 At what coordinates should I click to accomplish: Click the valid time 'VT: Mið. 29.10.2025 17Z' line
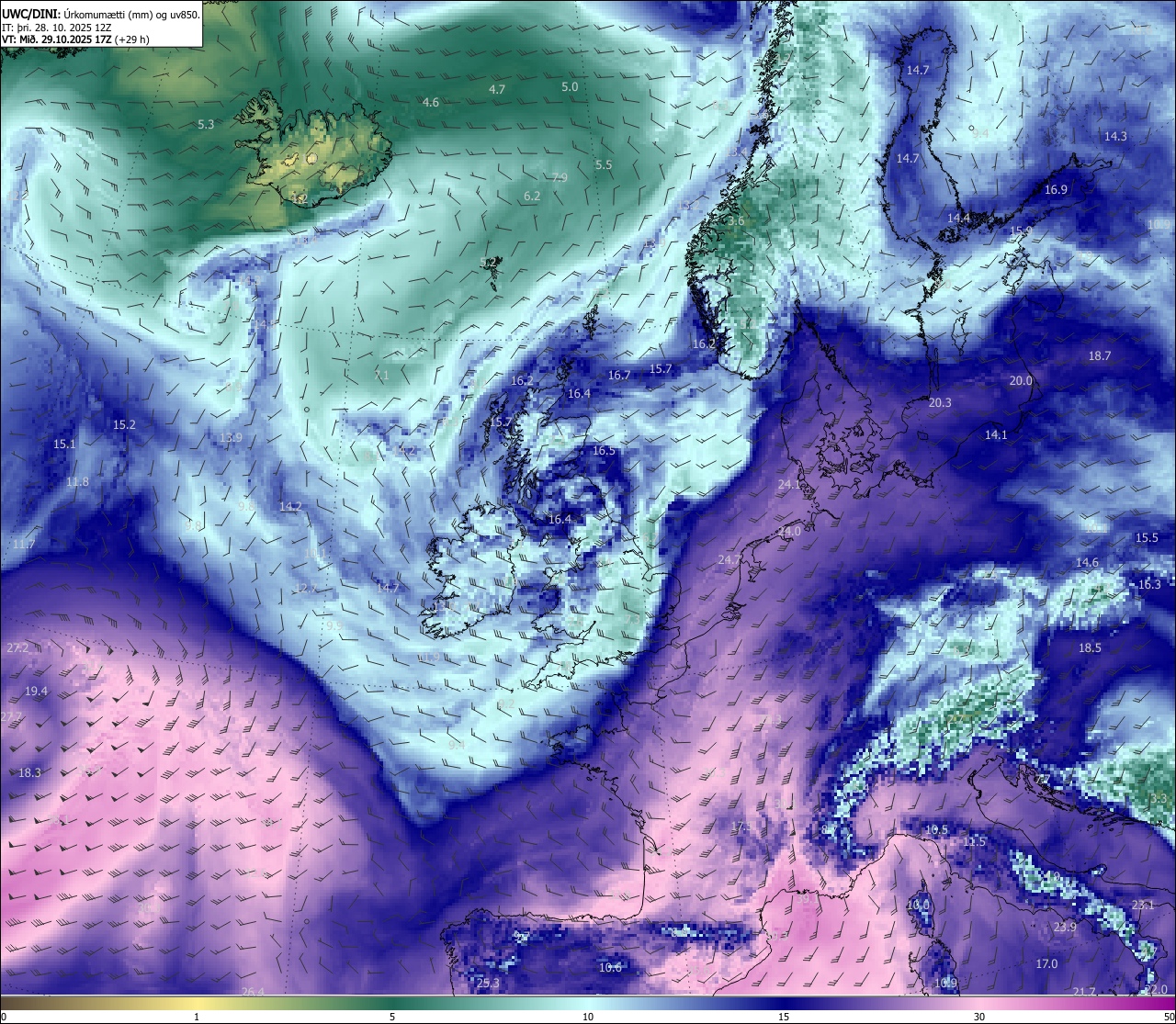75,39
